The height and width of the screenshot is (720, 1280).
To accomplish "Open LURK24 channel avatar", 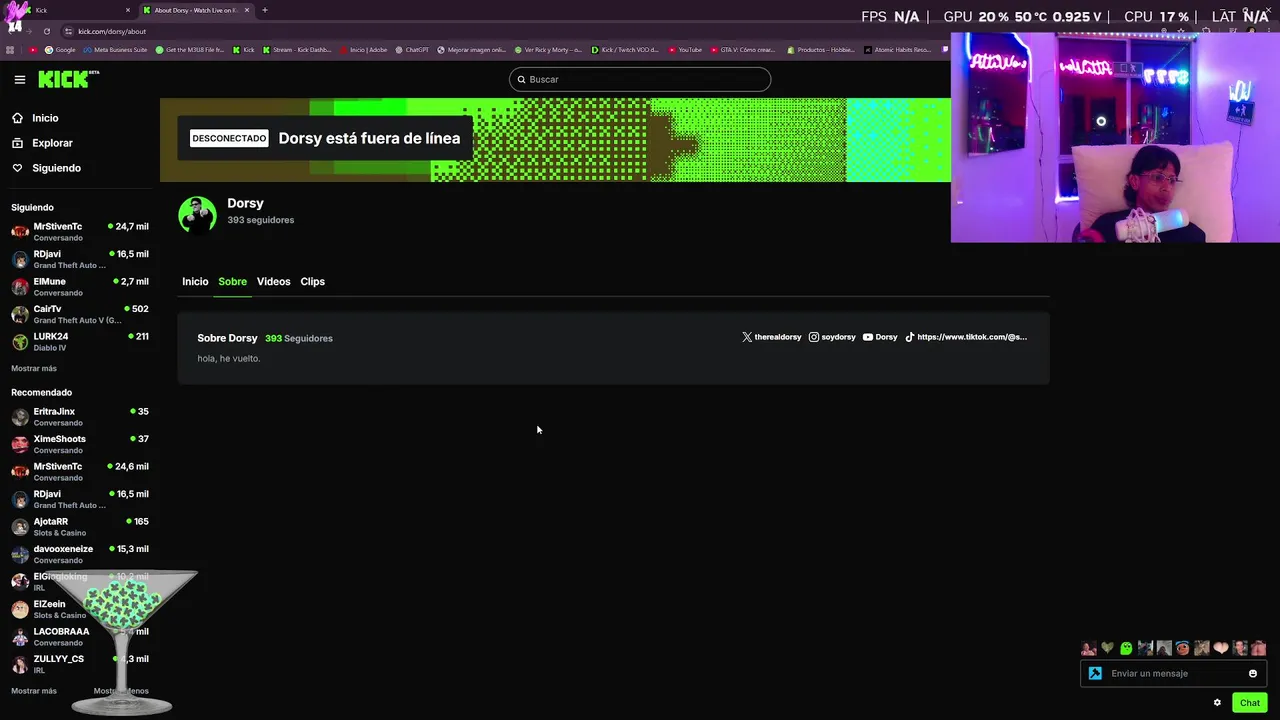I will 20,342.
